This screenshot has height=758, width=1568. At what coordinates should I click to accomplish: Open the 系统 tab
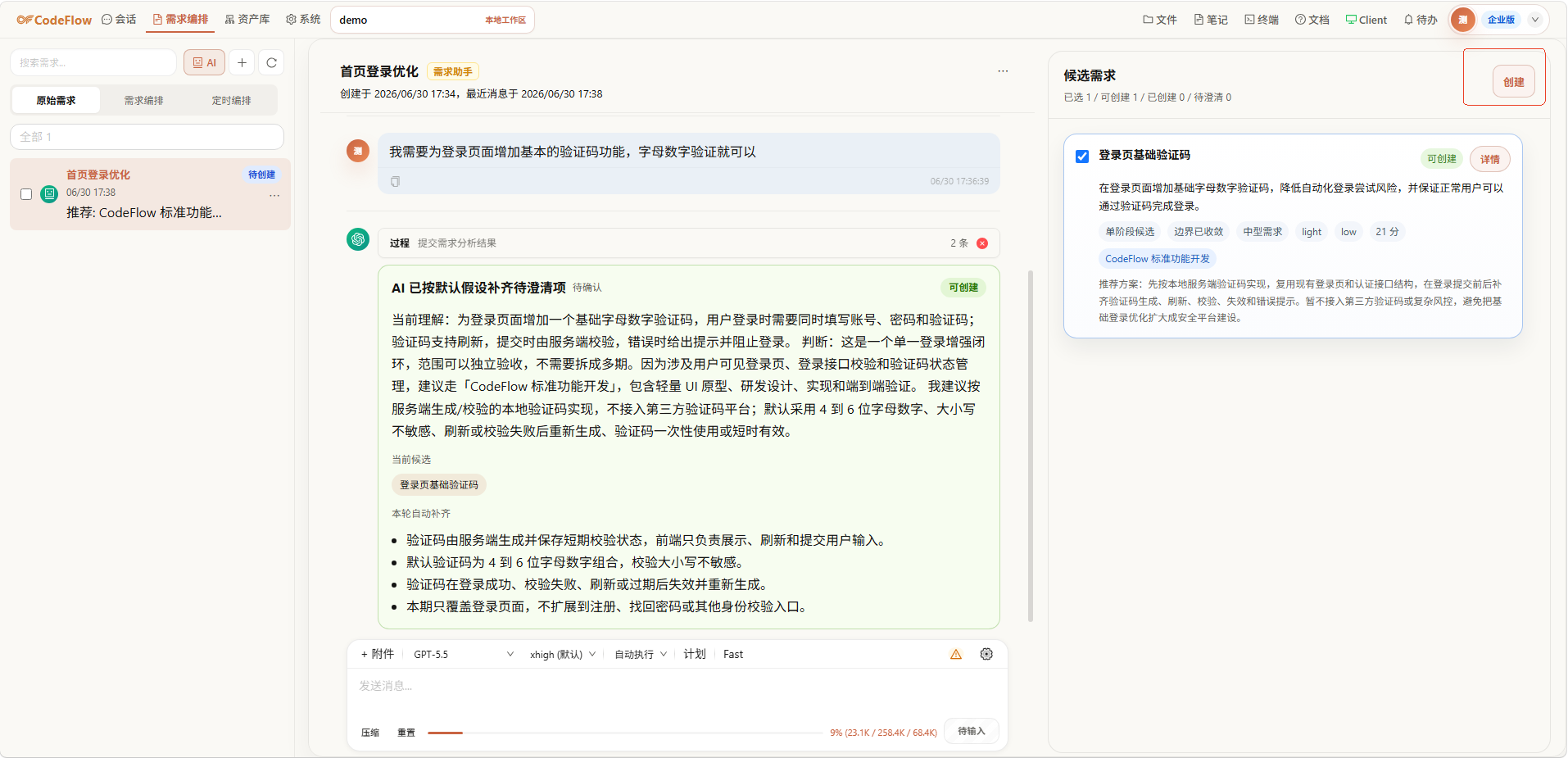click(303, 20)
